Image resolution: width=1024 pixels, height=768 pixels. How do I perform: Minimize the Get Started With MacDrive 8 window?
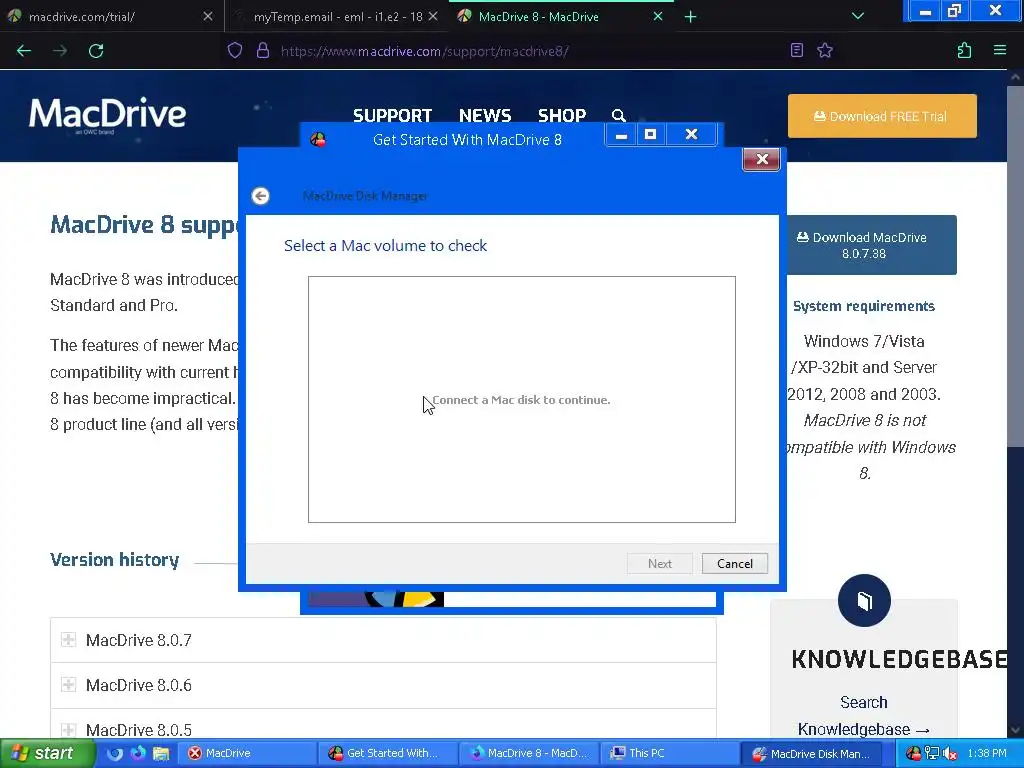point(621,135)
